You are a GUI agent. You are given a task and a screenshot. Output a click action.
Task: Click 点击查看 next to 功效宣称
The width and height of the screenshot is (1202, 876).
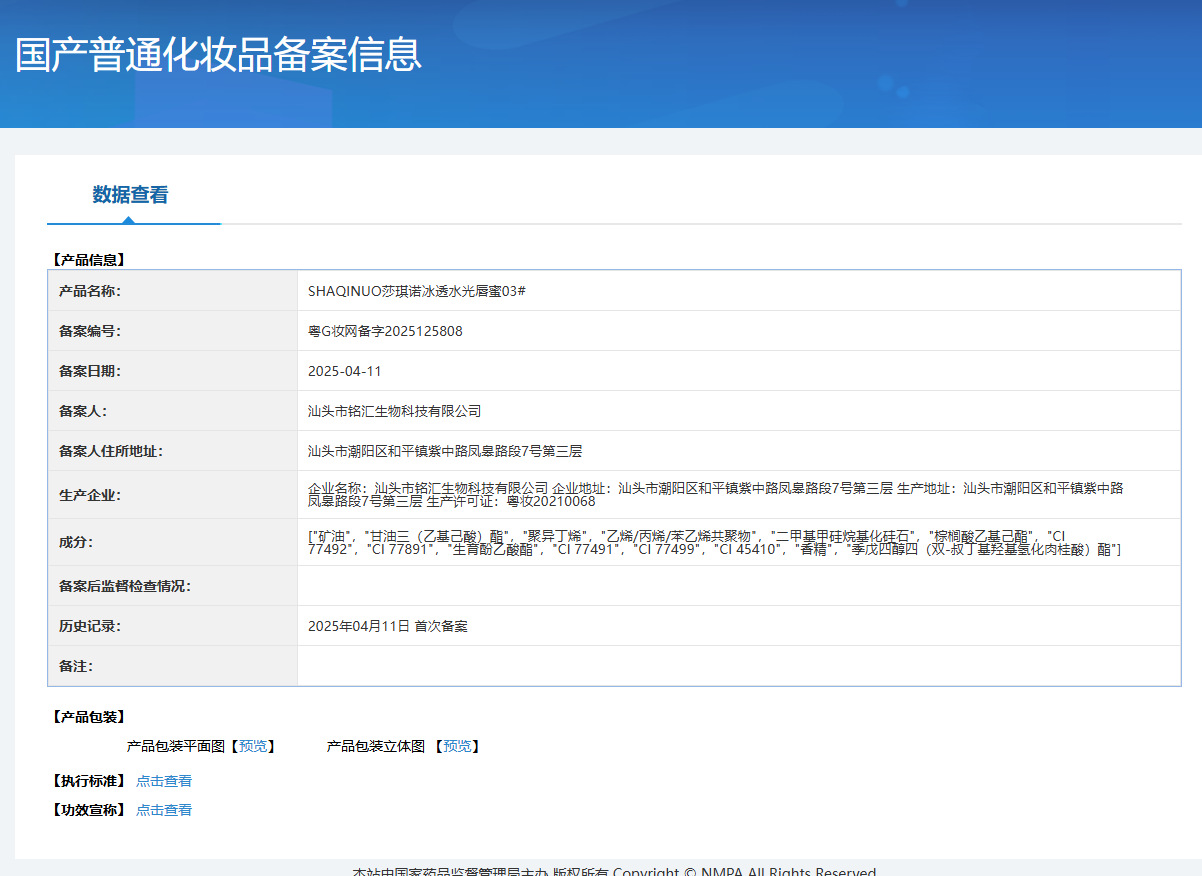(164, 810)
